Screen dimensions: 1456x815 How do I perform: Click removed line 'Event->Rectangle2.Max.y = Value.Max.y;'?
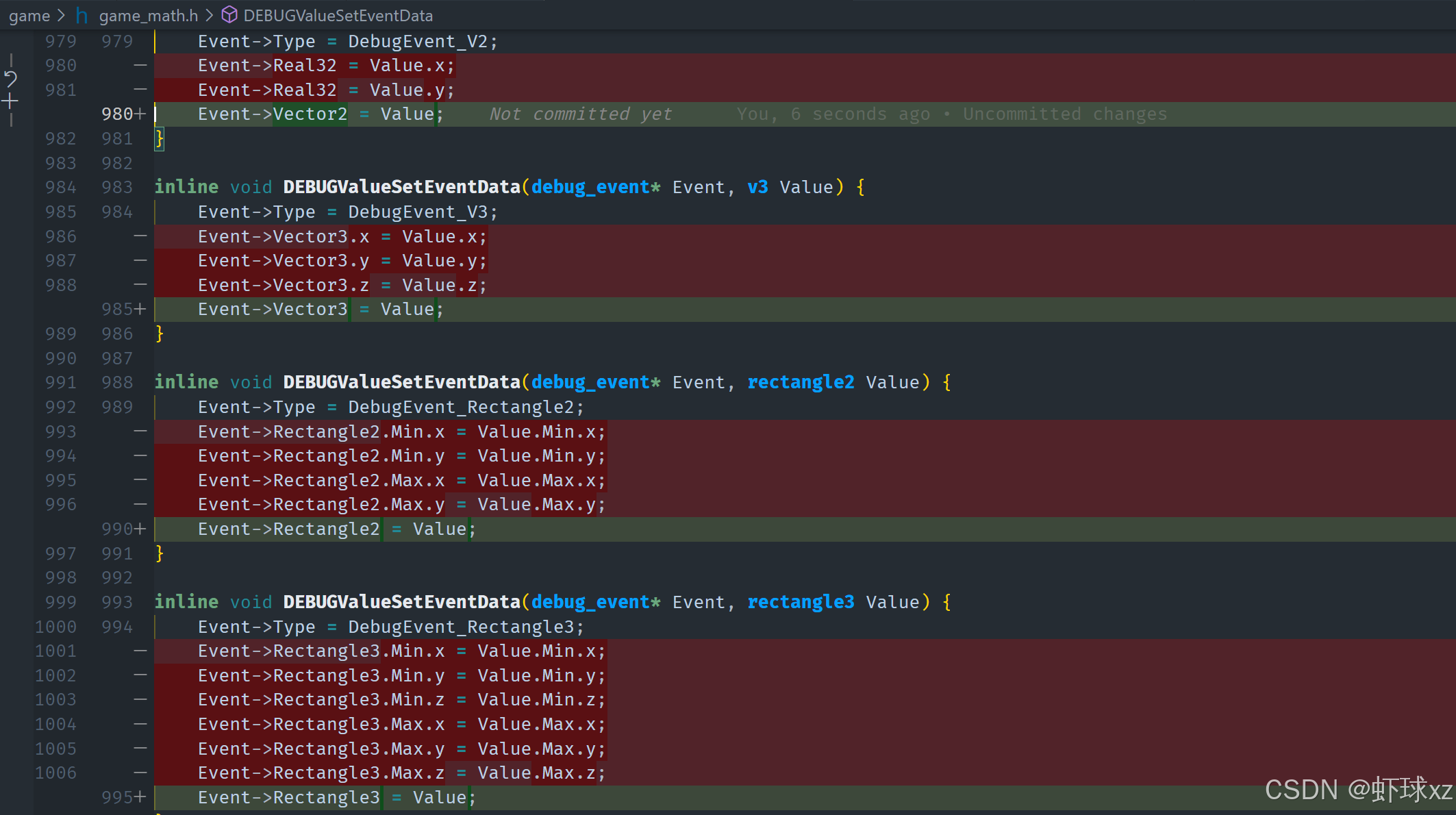(x=401, y=505)
